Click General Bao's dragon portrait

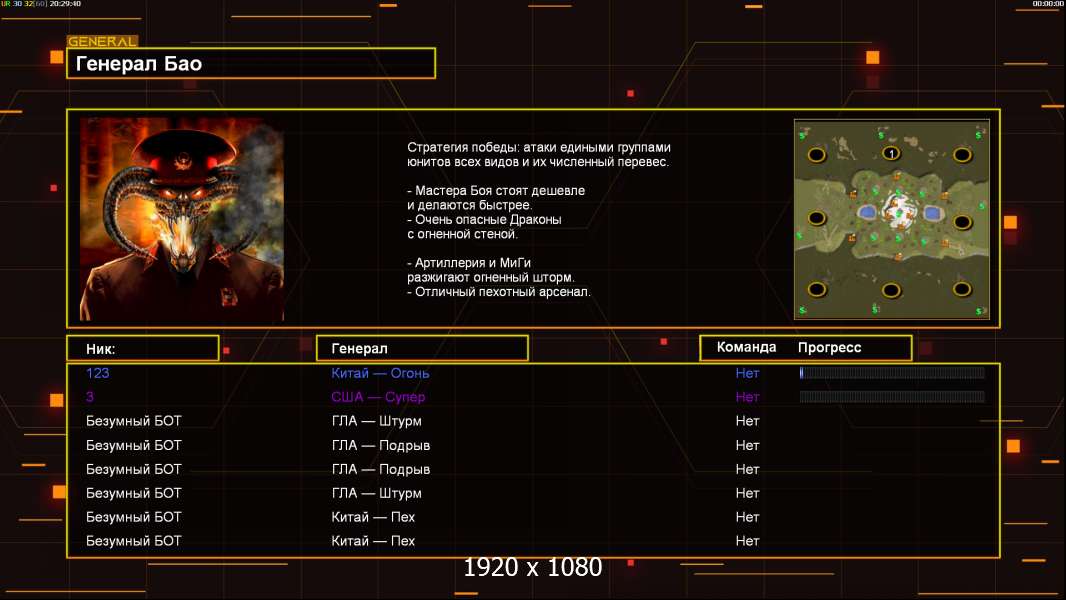coord(182,219)
